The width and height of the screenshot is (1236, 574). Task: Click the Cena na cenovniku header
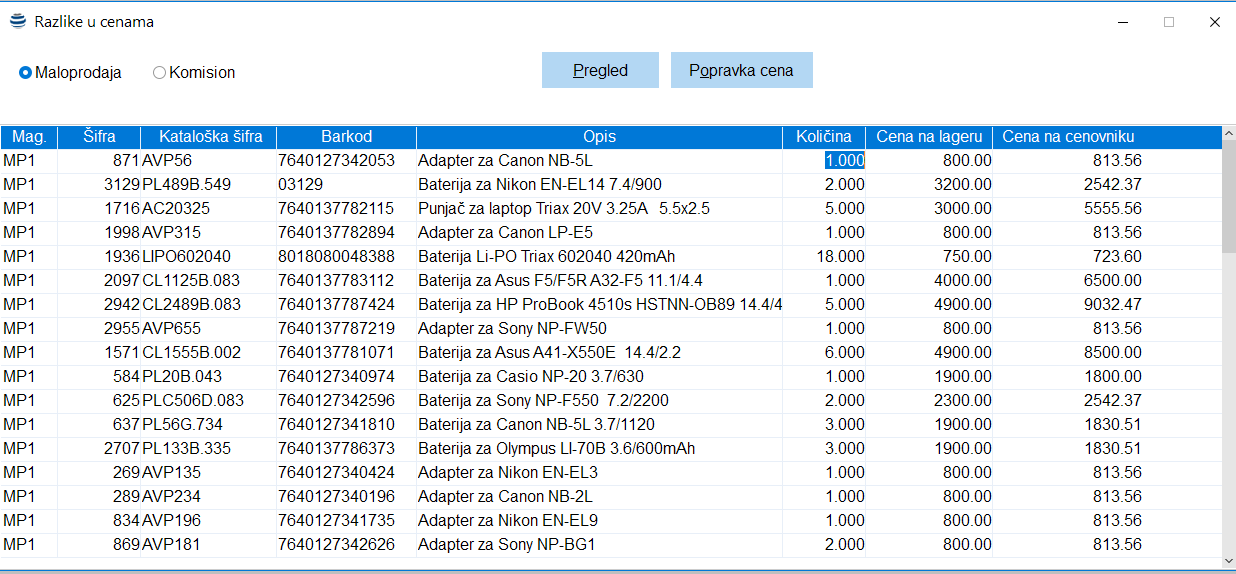tap(1068, 137)
